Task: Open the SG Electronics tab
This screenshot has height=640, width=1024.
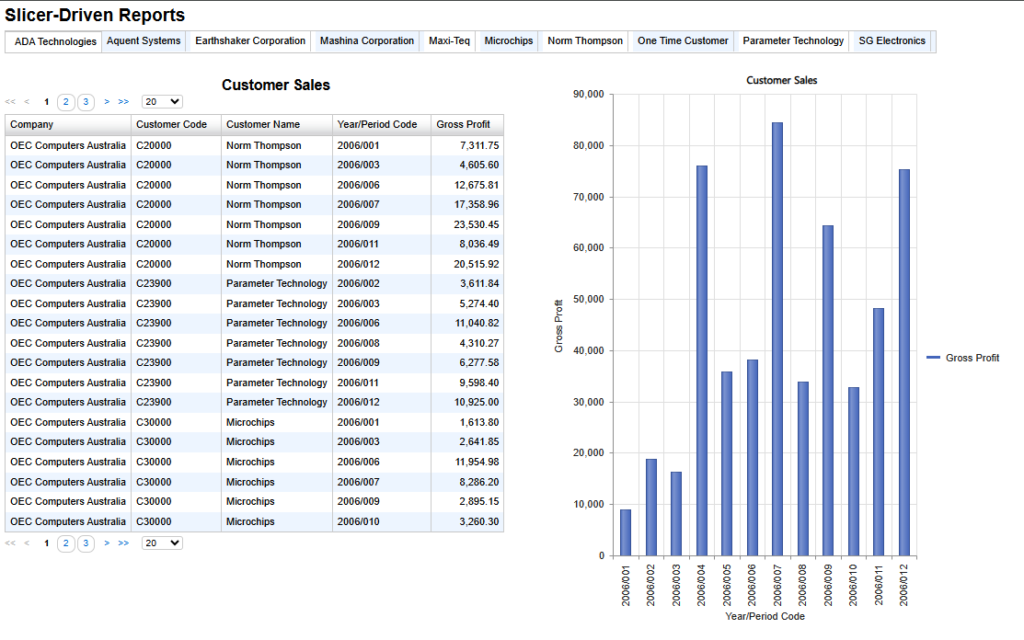Action: tap(892, 40)
